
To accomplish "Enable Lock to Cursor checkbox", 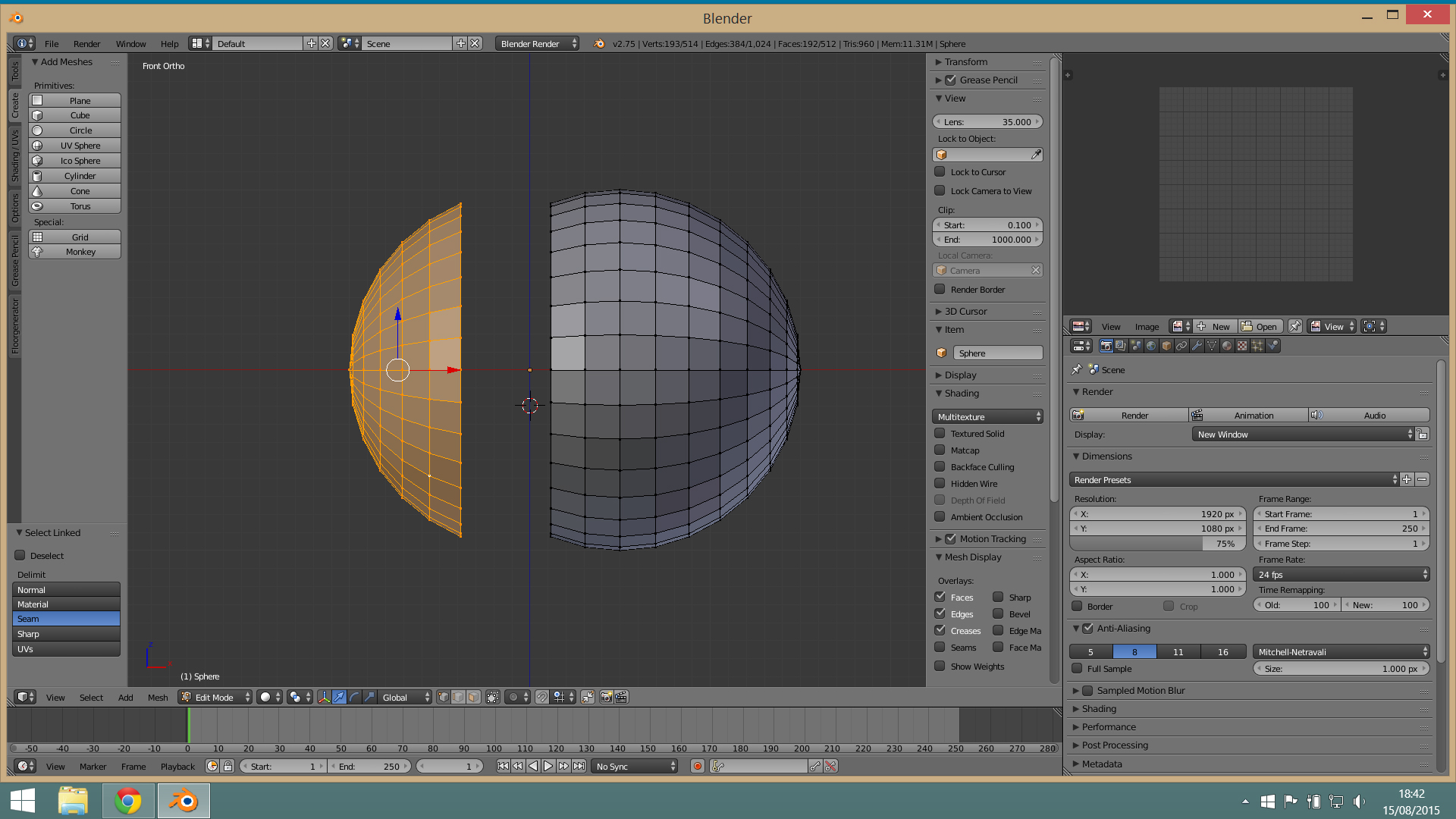I will tap(940, 172).
